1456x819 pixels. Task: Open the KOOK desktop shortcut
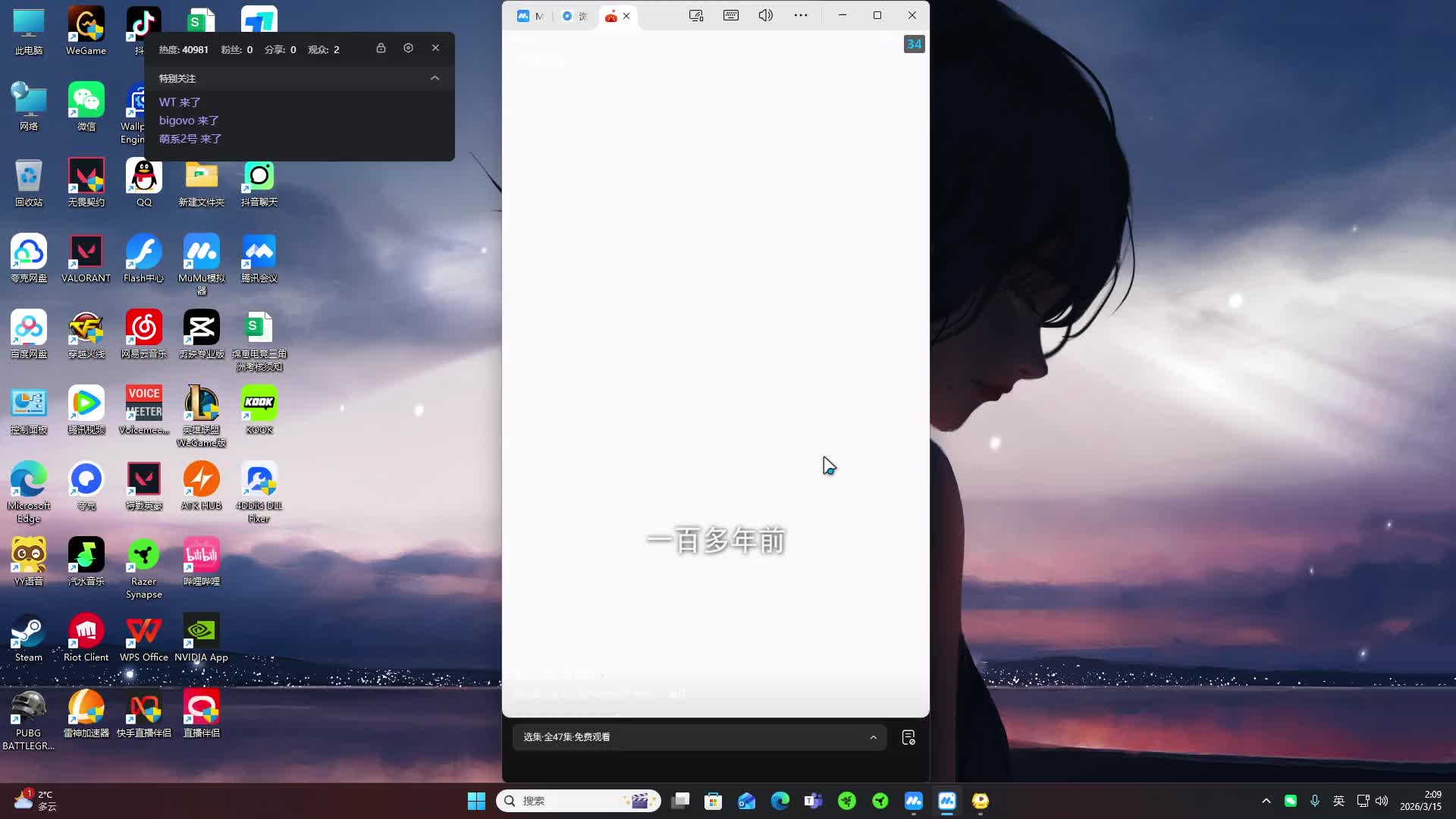[259, 410]
